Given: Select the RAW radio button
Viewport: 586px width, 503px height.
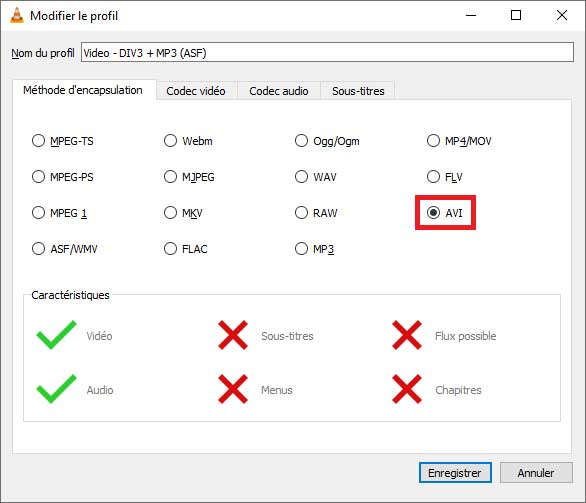Looking at the screenshot, I should tap(302, 213).
